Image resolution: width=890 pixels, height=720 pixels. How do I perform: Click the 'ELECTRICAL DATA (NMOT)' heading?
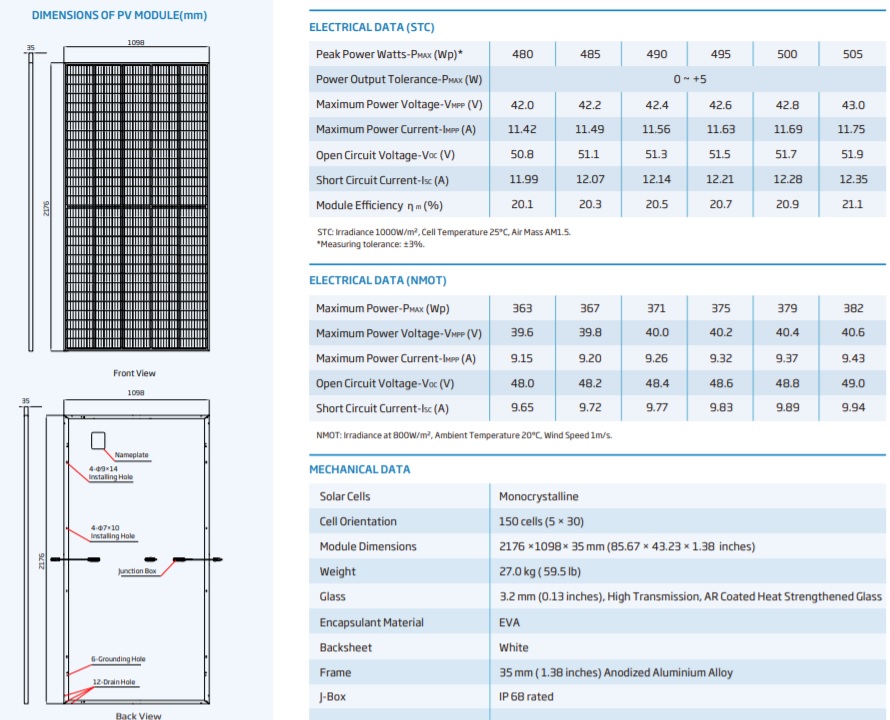(378, 281)
